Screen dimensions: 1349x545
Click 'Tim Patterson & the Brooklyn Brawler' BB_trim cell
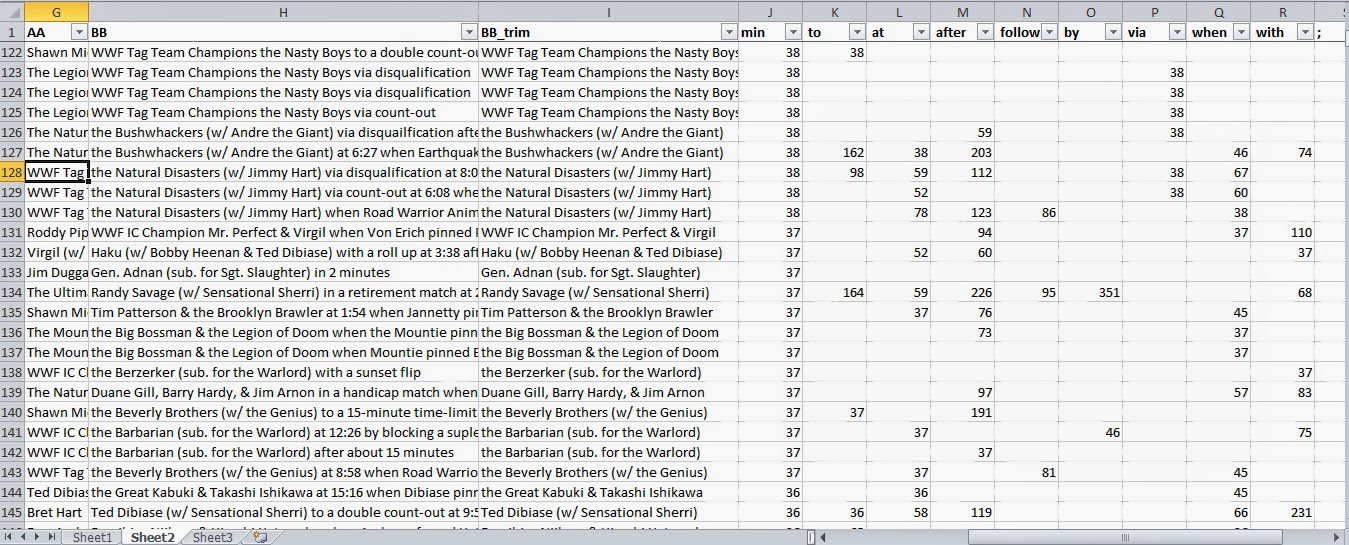coord(608,312)
